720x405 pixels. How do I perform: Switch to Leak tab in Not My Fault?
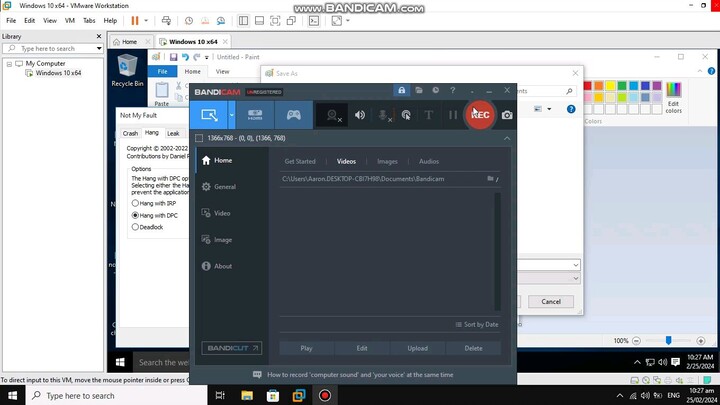click(x=173, y=133)
